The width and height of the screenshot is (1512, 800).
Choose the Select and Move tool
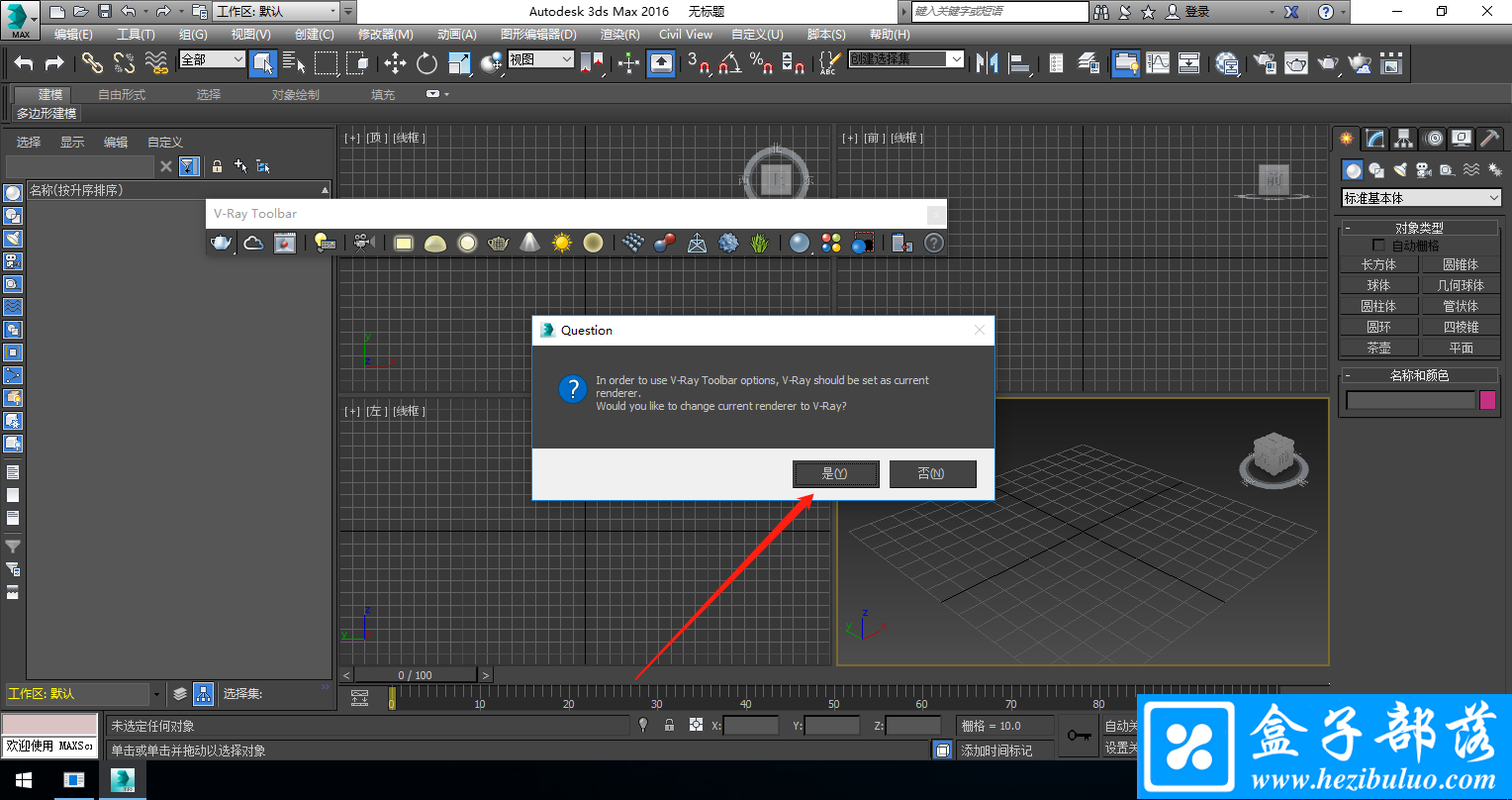[395, 63]
